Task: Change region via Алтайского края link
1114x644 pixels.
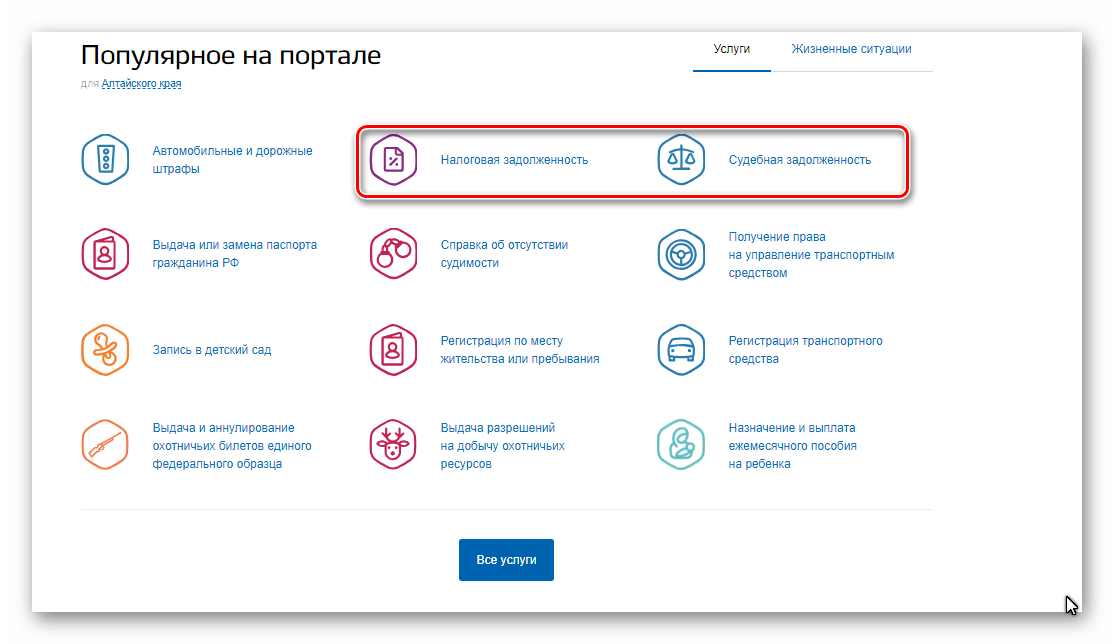Action: (141, 84)
